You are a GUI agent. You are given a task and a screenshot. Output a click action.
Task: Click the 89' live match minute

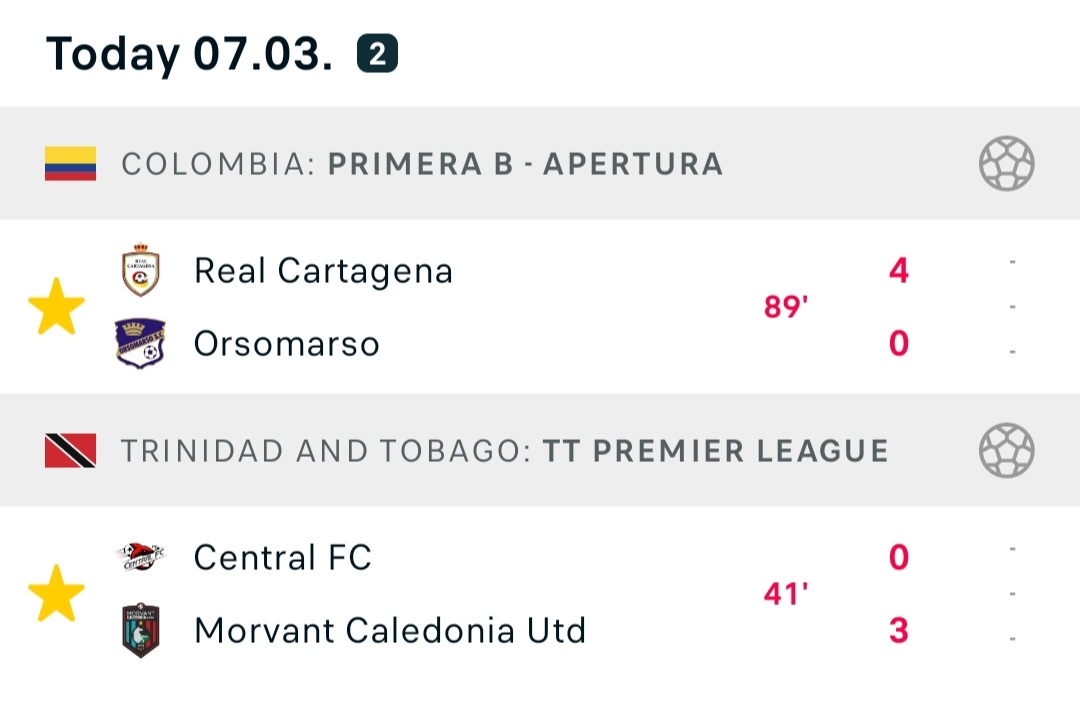pyautogui.click(x=785, y=307)
